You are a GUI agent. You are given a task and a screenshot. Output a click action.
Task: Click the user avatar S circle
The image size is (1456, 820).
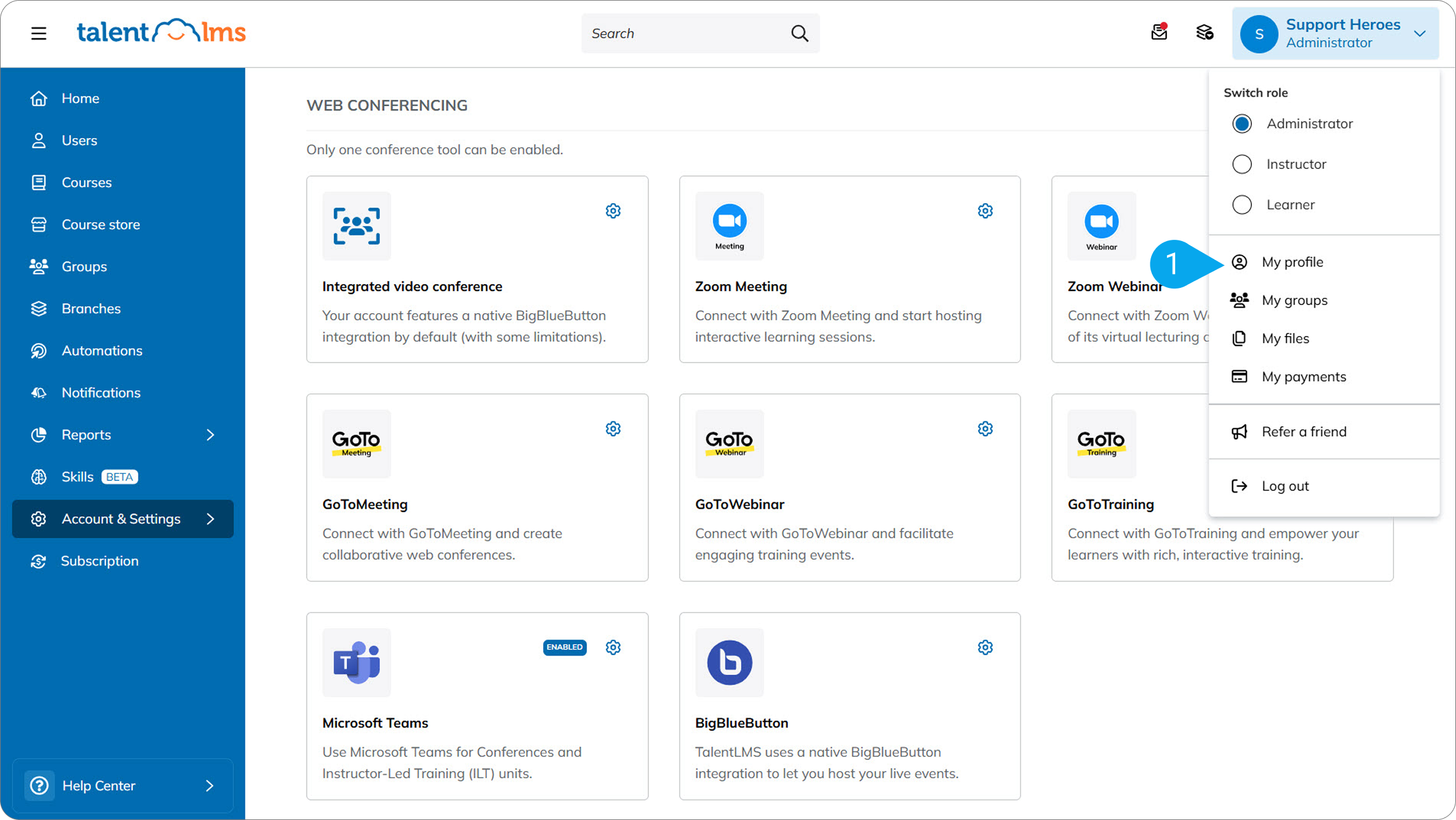click(x=1259, y=34)
